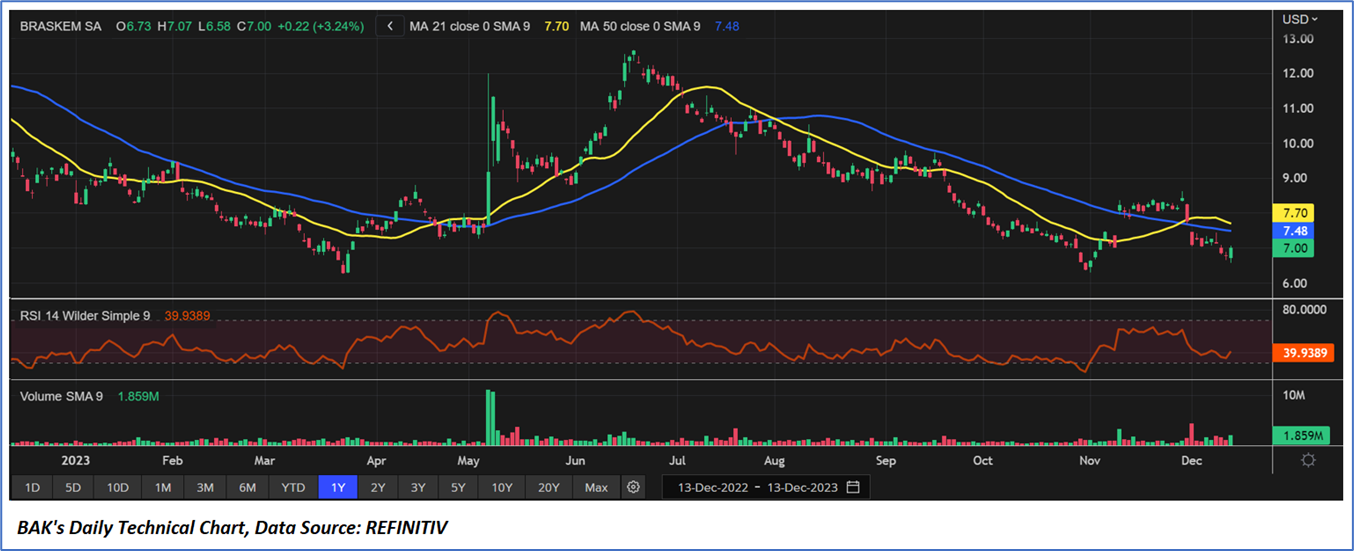Collapse indicator legend with left chevron
This screenshot has width=1354, height=551.
tap(390, 27)
